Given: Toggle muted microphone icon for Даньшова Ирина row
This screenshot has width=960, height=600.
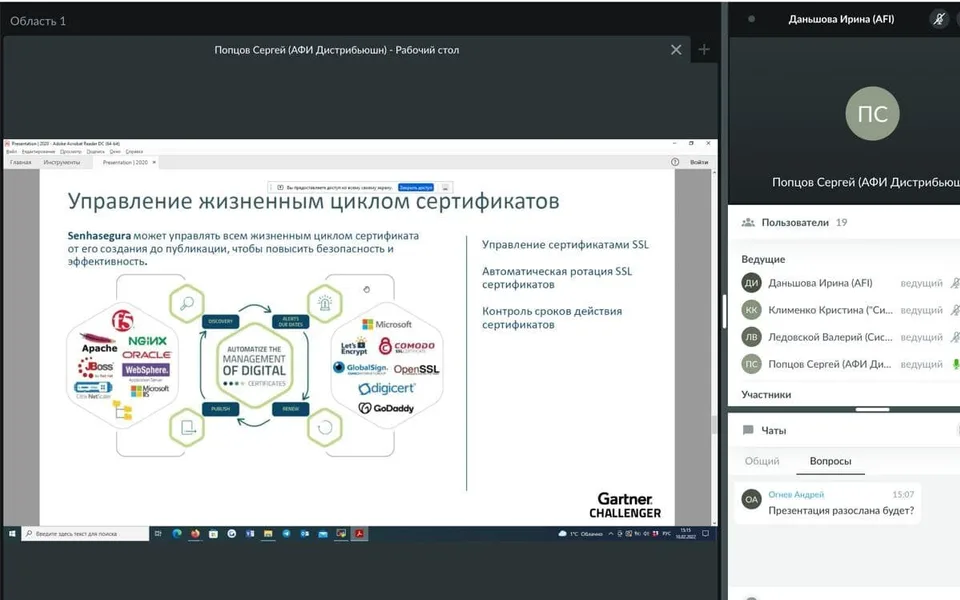Looking at the screenshot, I should pos(955,283).
